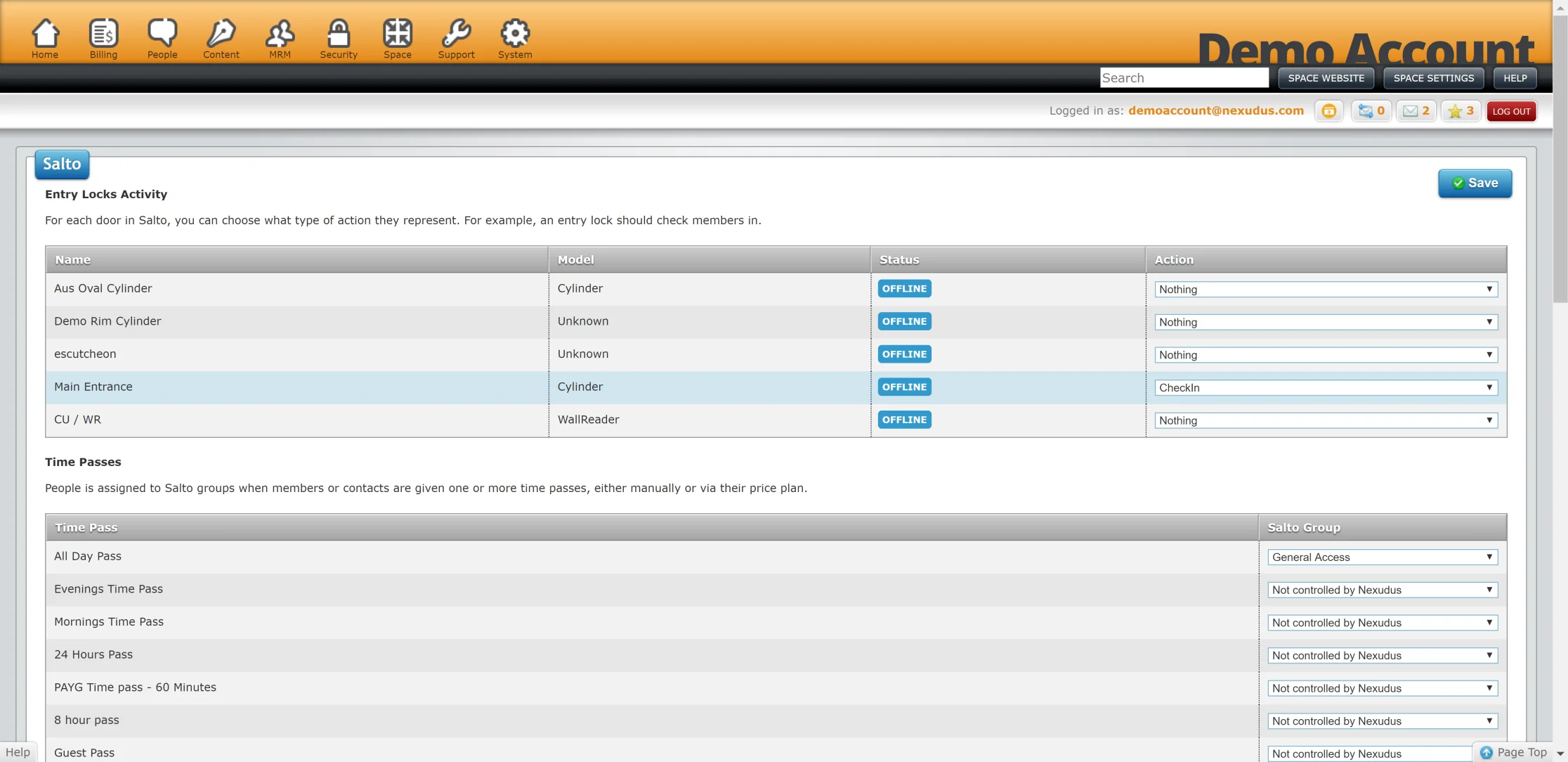The image size is (1568, 762).
Task: Click the Mornings Time Pass row label
Action: (109, 622)
